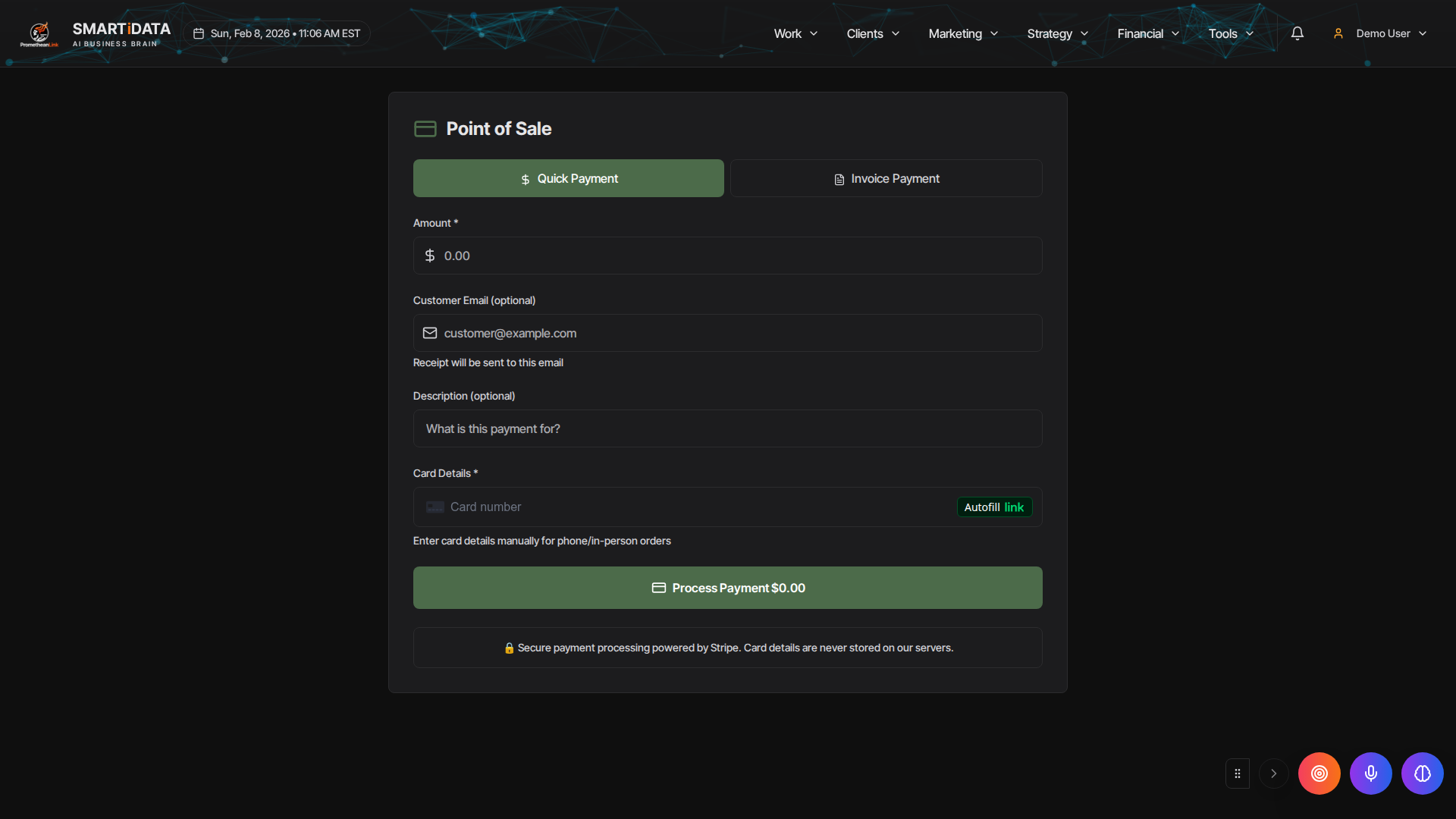1456x819 pixels.
Task: Activate the microphone voice button
Action: point(1370,773)
